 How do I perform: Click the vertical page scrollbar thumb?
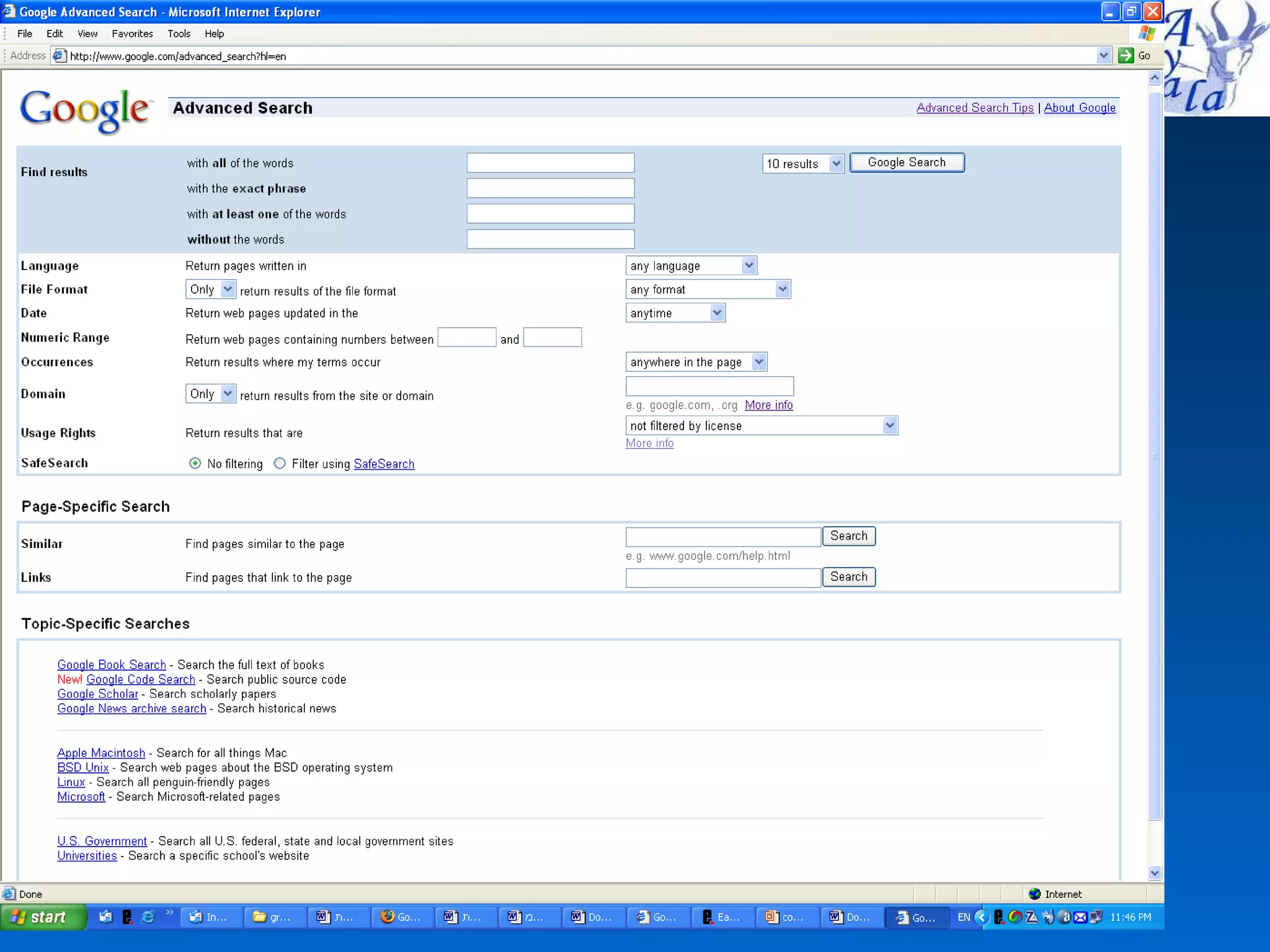[x=1154, y=456]
